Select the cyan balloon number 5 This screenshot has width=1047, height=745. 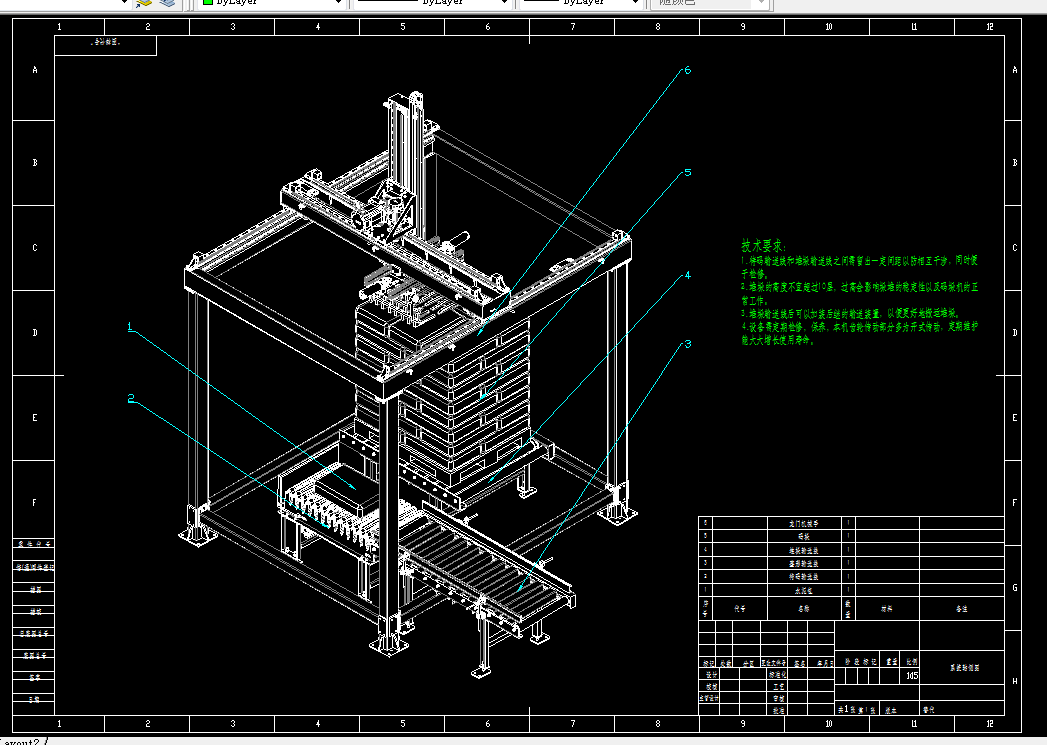(x=688, y=173)
